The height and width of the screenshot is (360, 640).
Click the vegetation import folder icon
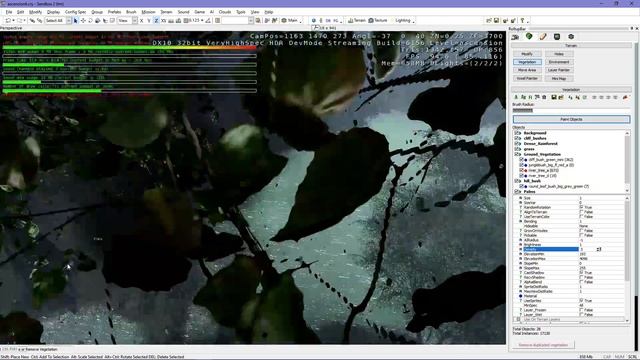561,97
